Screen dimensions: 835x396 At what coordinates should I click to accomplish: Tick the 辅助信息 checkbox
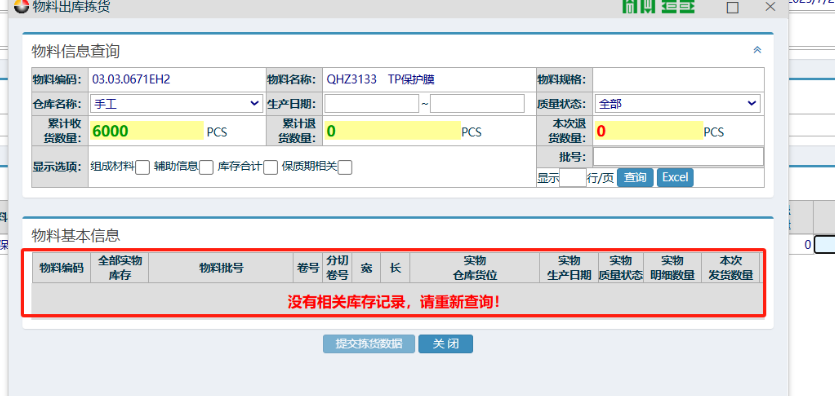coord(206,168)
